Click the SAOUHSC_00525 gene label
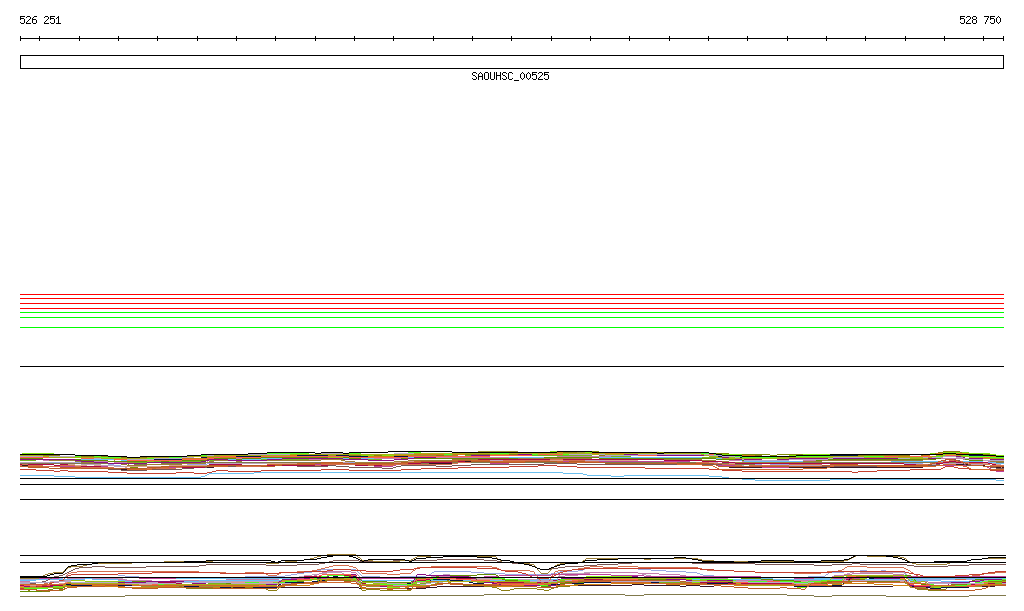Image resolution: width=1024 pixels, height=611 pixels. coord(510,76)
